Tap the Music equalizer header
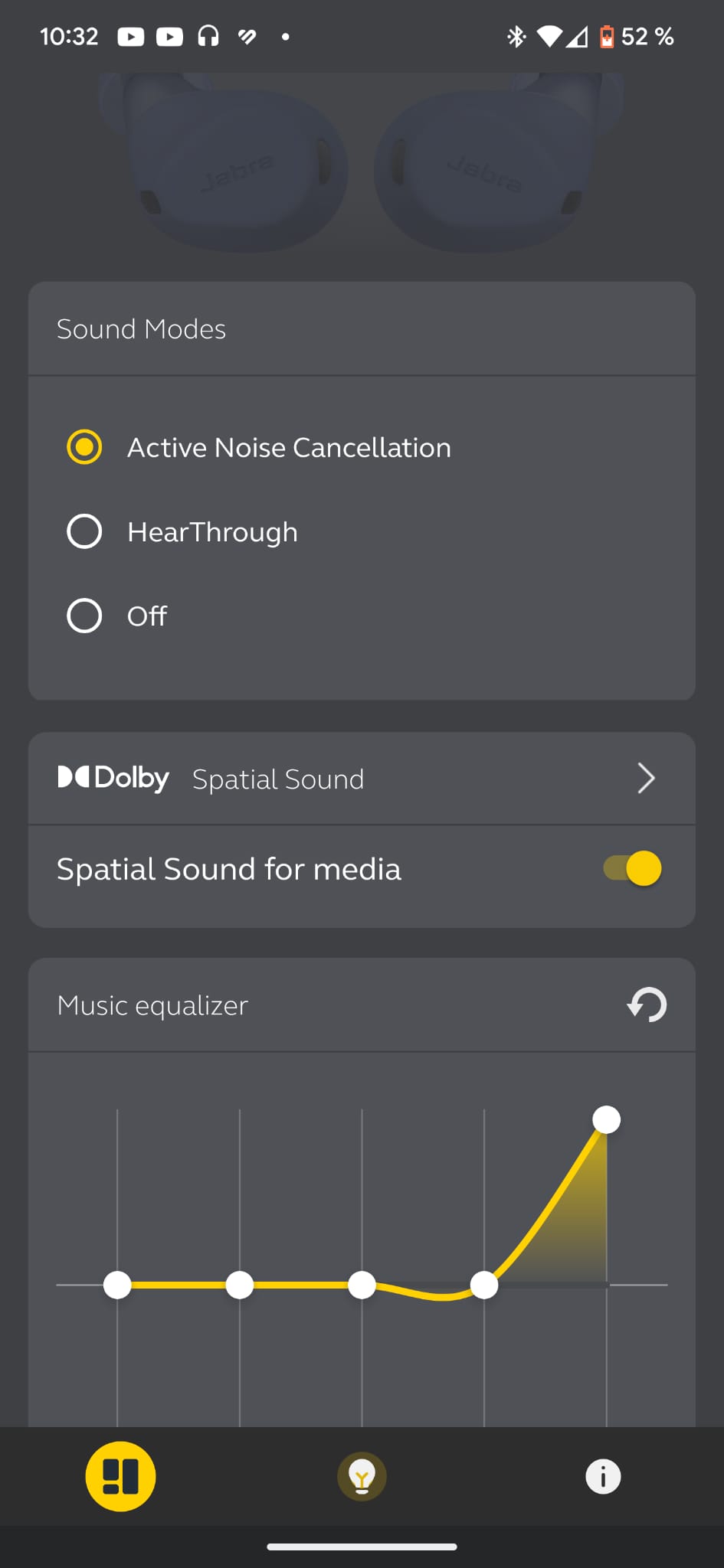Viewport: 724px width, 1568px height. 153,1005
